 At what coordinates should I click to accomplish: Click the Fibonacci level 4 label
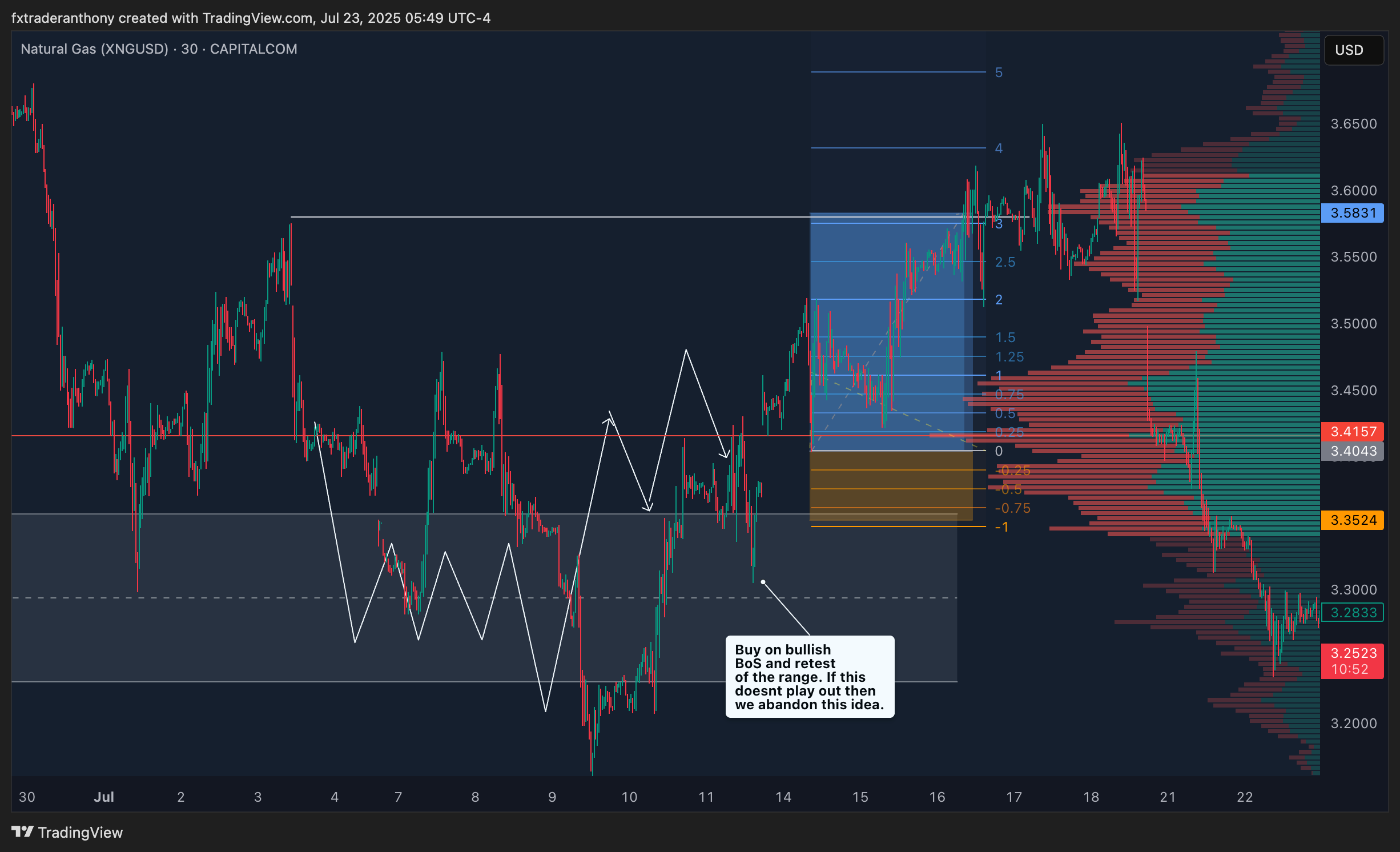(x=999, y=148)
